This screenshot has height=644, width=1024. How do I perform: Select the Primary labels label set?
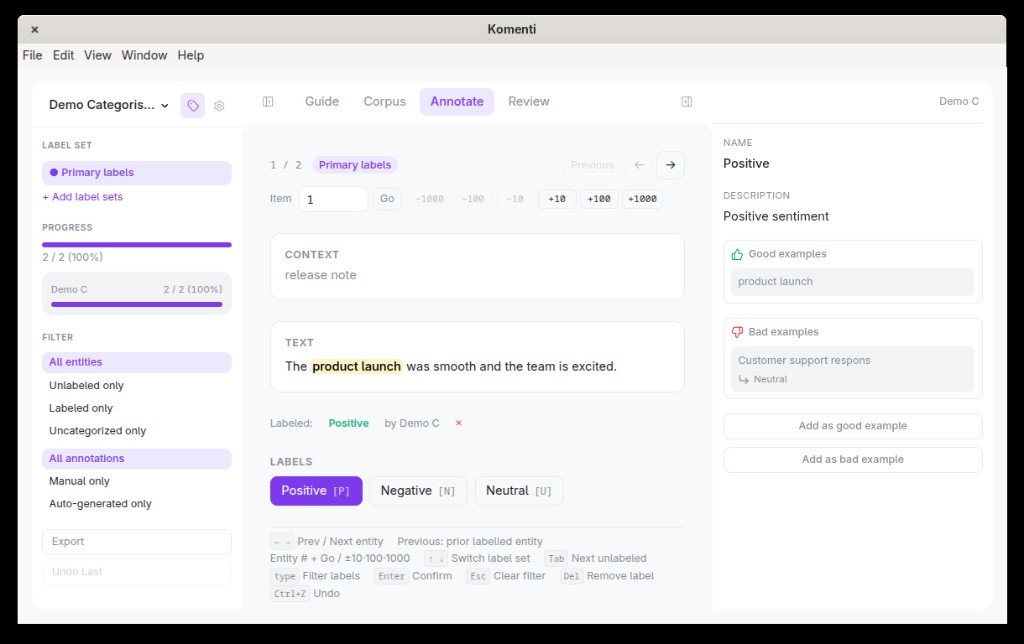(x=136, y=172)
